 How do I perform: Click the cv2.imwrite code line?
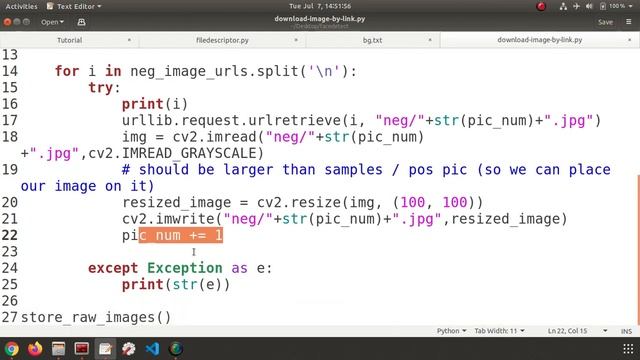tap(345, 219)
